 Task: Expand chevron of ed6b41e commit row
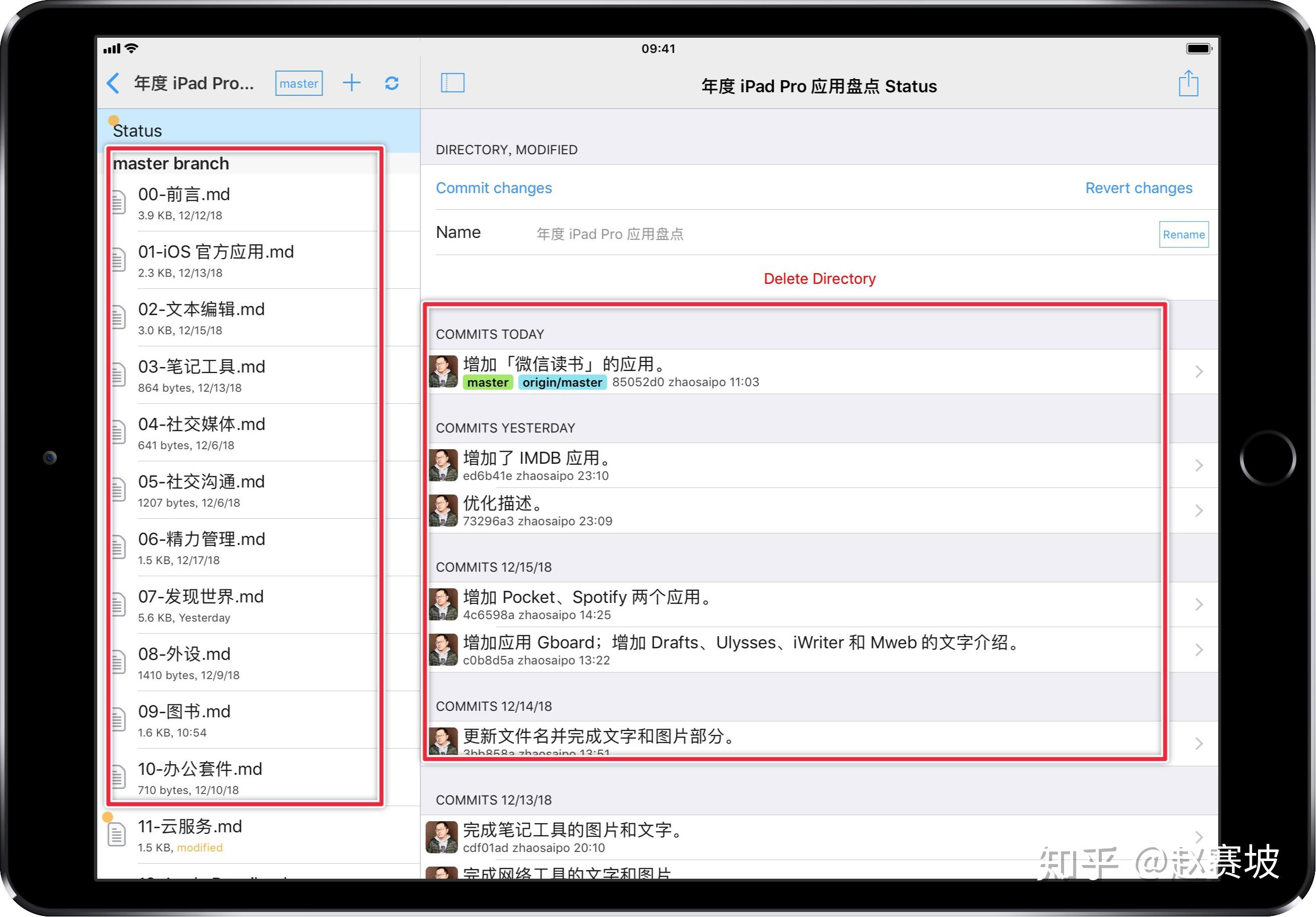(1199, 465)
